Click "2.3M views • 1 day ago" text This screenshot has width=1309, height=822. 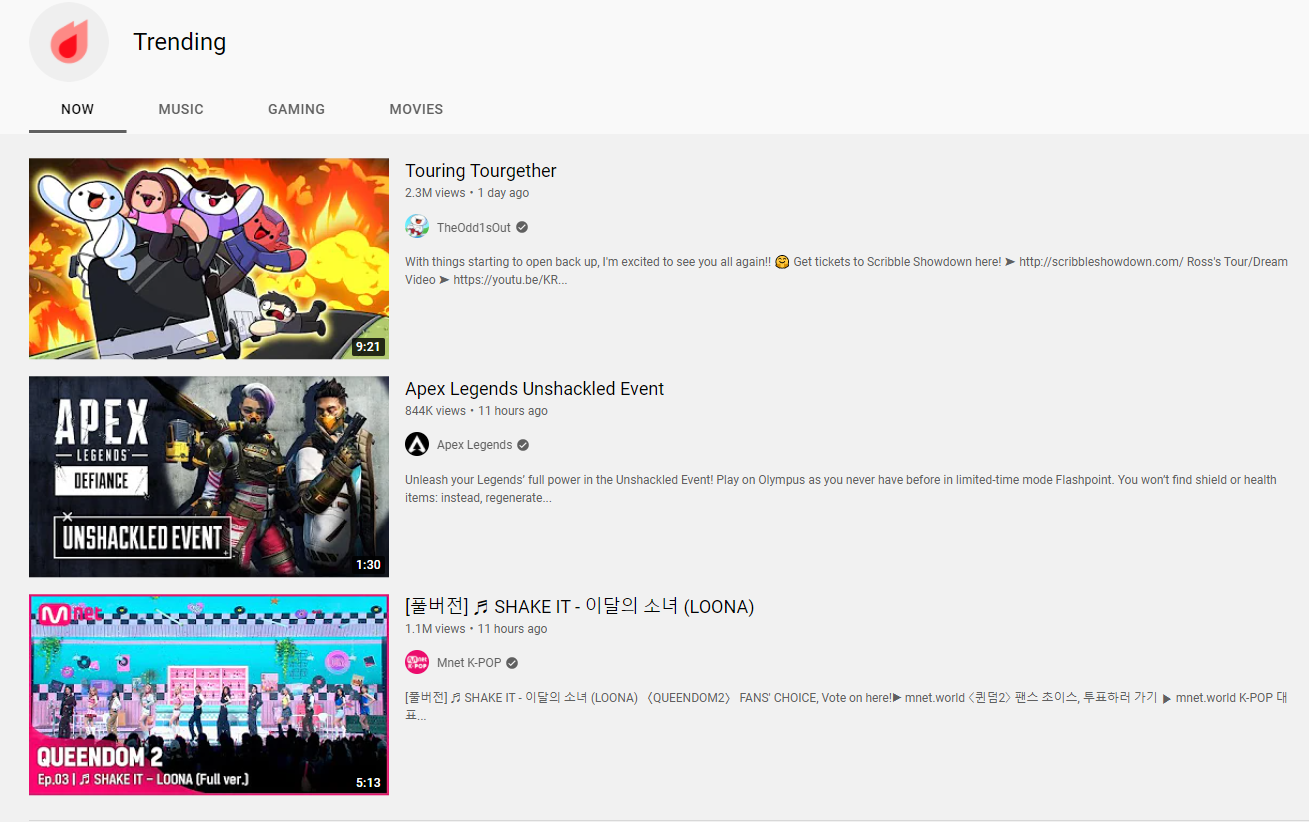point(467,193)
